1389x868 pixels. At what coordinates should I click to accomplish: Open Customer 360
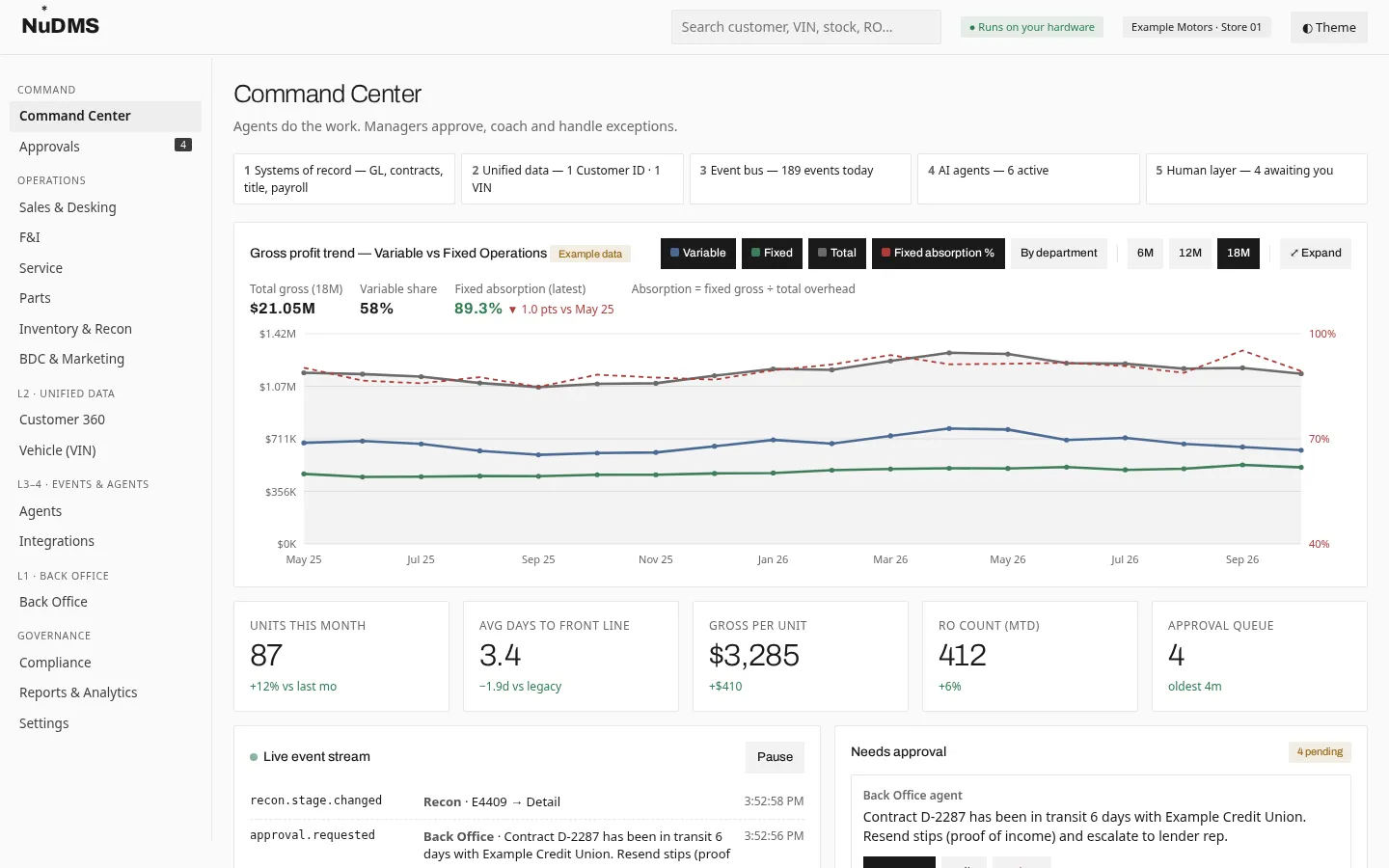(x=105, y=420)
